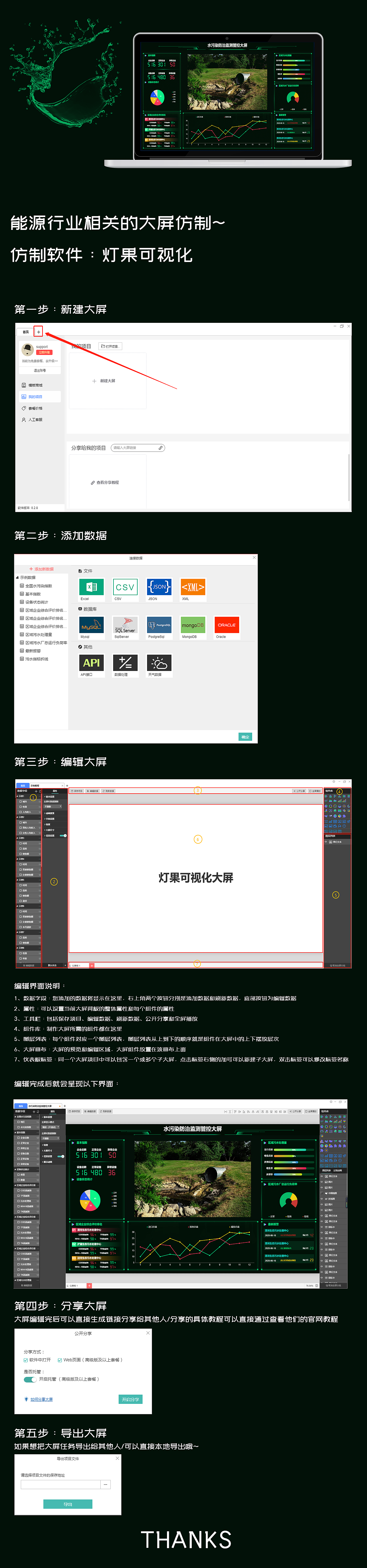Image resolution: width=367 pixels, height=1568 pixels.
Task: Choose the API接口 source icon
Action: [x=91, y=663]
